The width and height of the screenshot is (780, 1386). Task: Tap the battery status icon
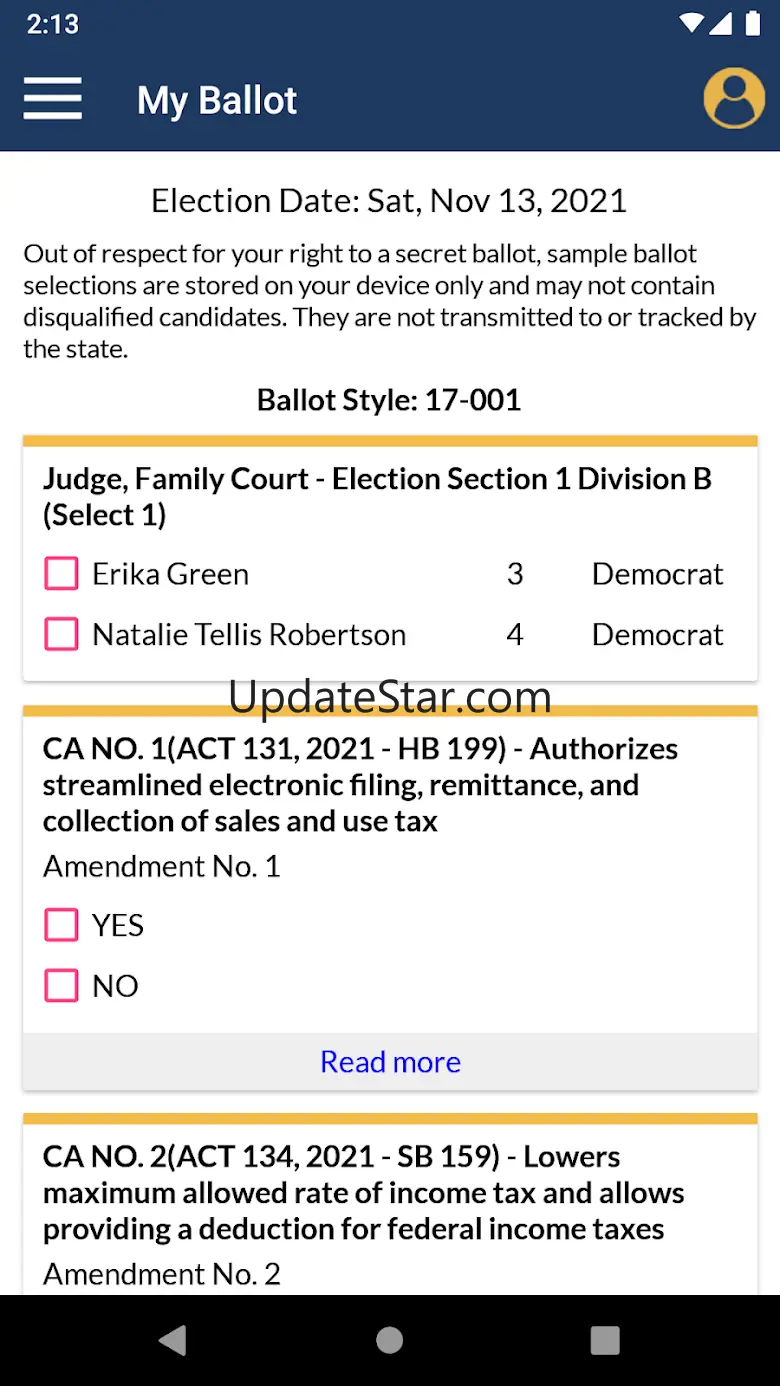753,24
